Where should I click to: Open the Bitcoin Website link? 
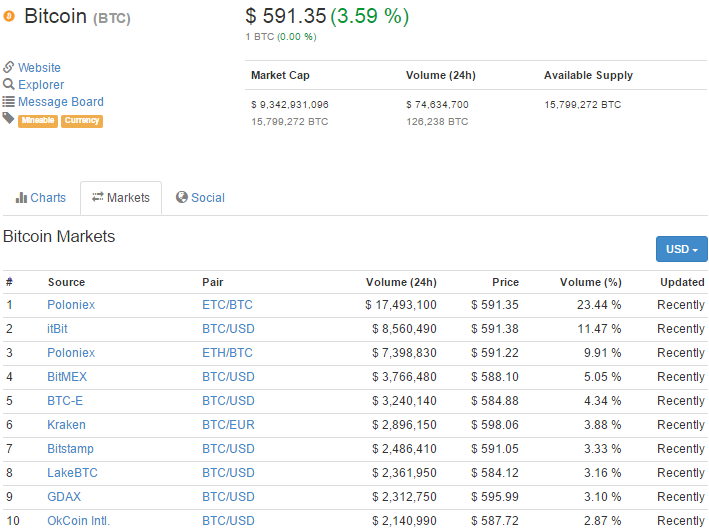pos(39,68)
